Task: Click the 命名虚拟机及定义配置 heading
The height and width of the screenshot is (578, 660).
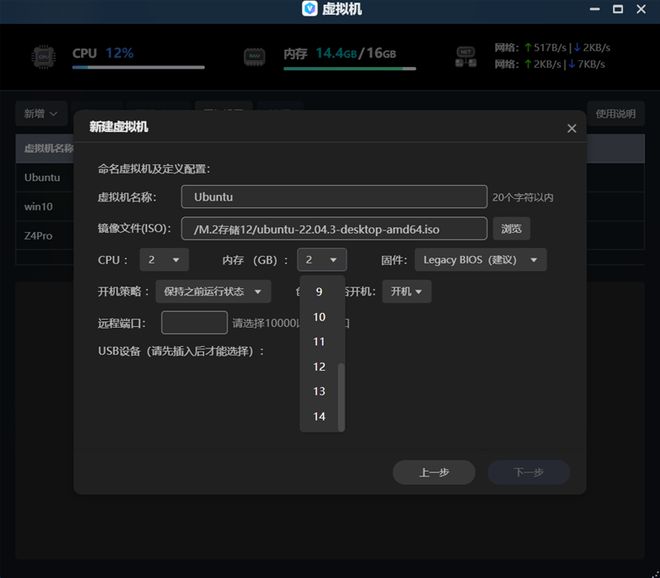Action: tap(154, 169)
